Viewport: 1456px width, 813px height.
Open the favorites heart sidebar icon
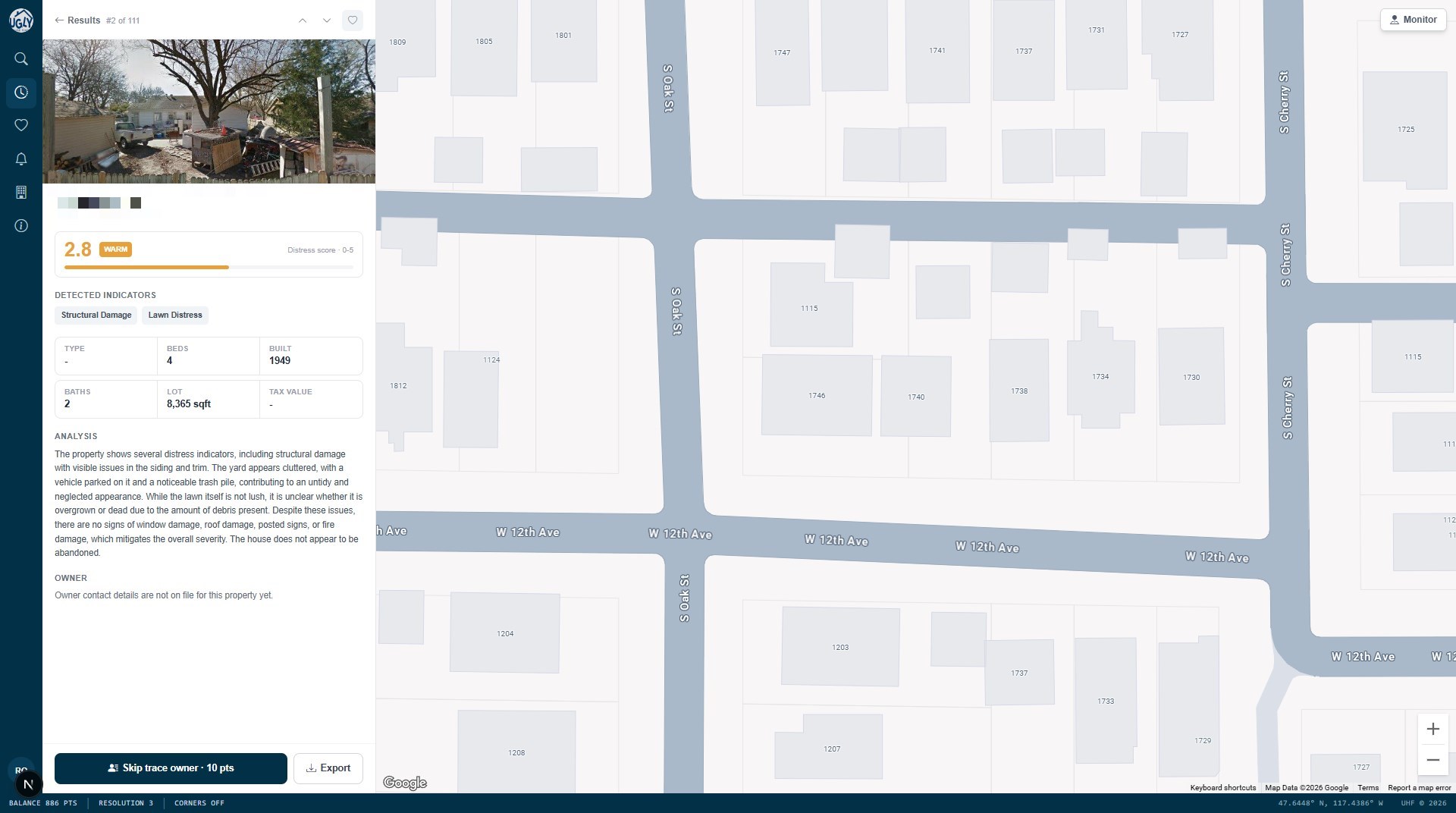pyautogui.click(x=21, y=125)
